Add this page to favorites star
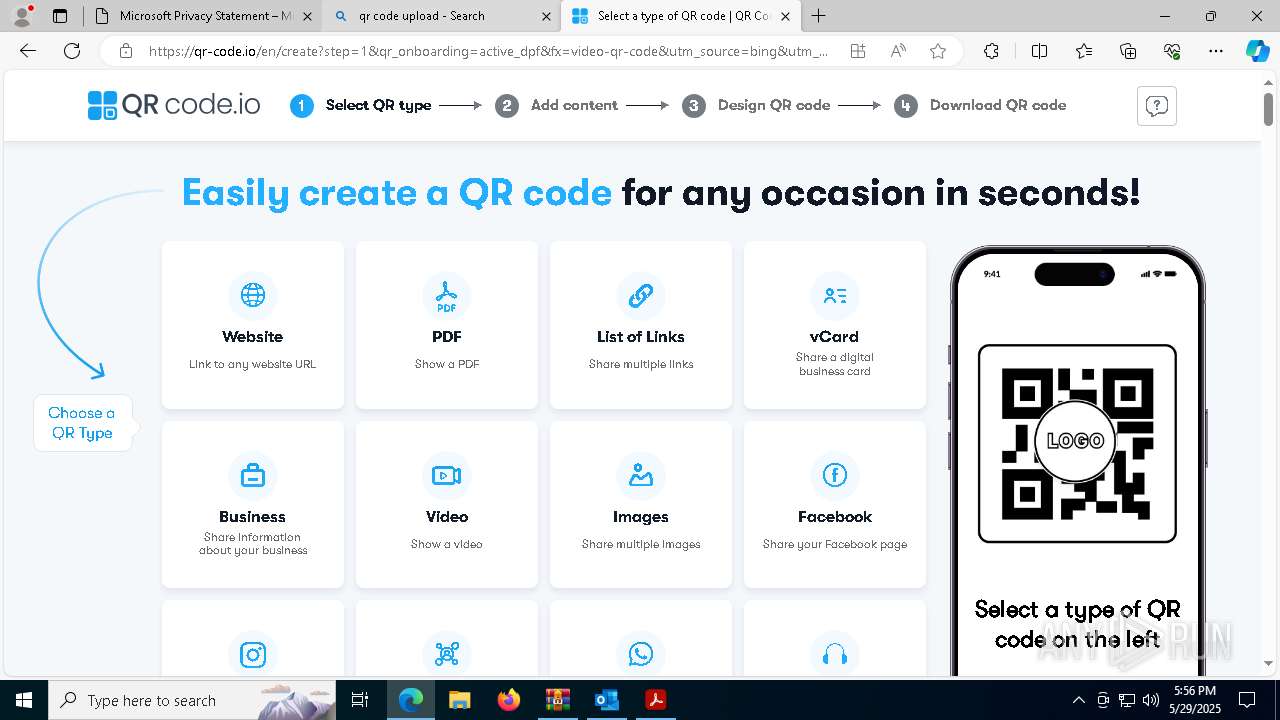The image size is (1280, 720). [x=938, y=51]
